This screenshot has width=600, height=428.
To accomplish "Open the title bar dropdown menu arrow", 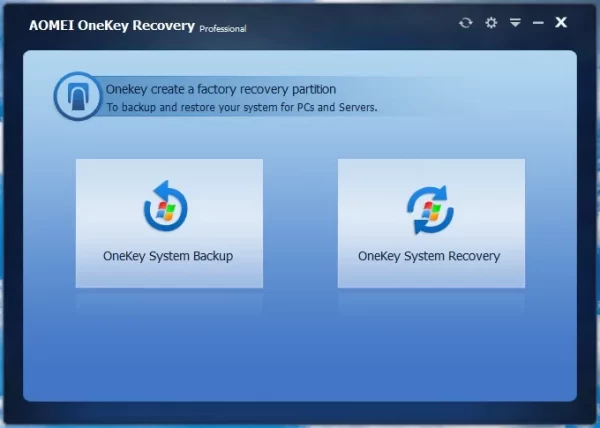I will (515, 23).
